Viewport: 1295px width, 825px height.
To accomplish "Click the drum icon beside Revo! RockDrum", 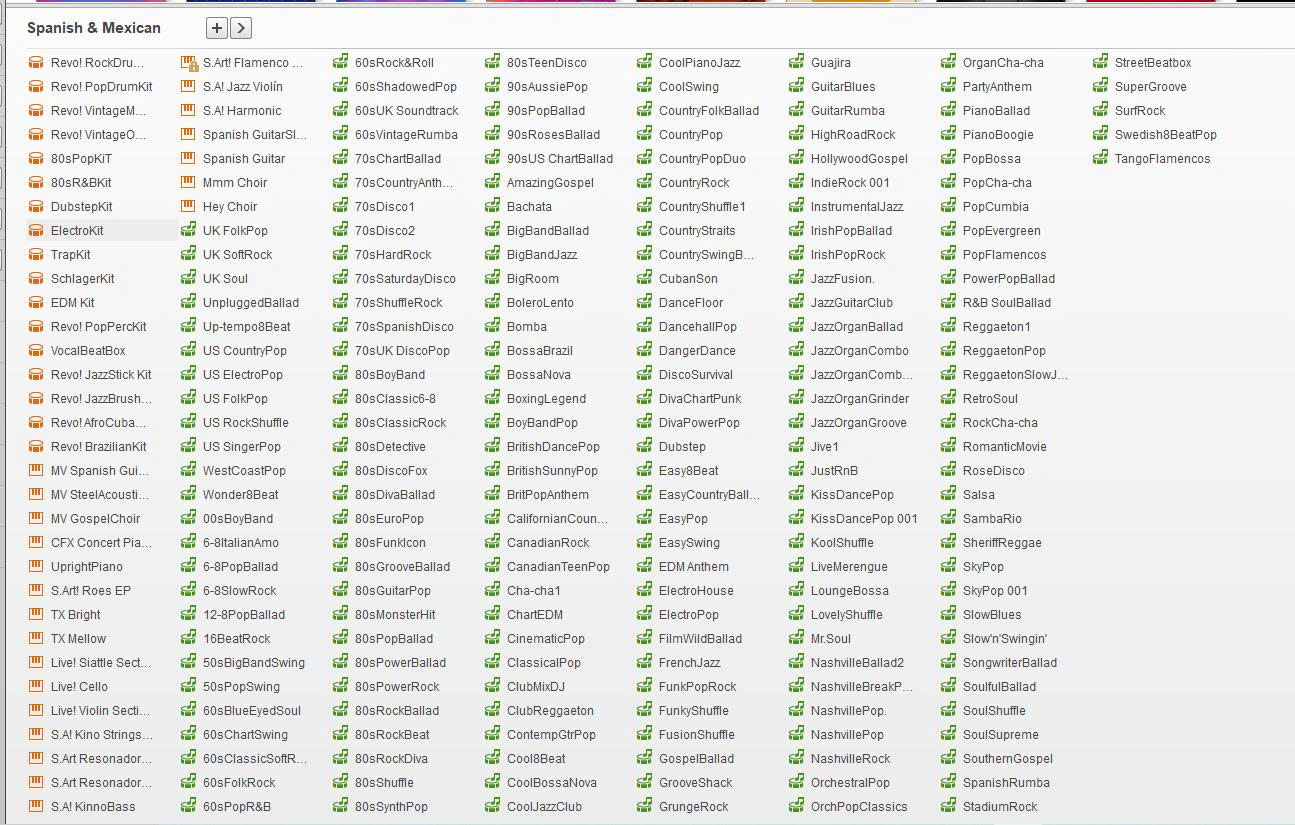I will point(36,63).
